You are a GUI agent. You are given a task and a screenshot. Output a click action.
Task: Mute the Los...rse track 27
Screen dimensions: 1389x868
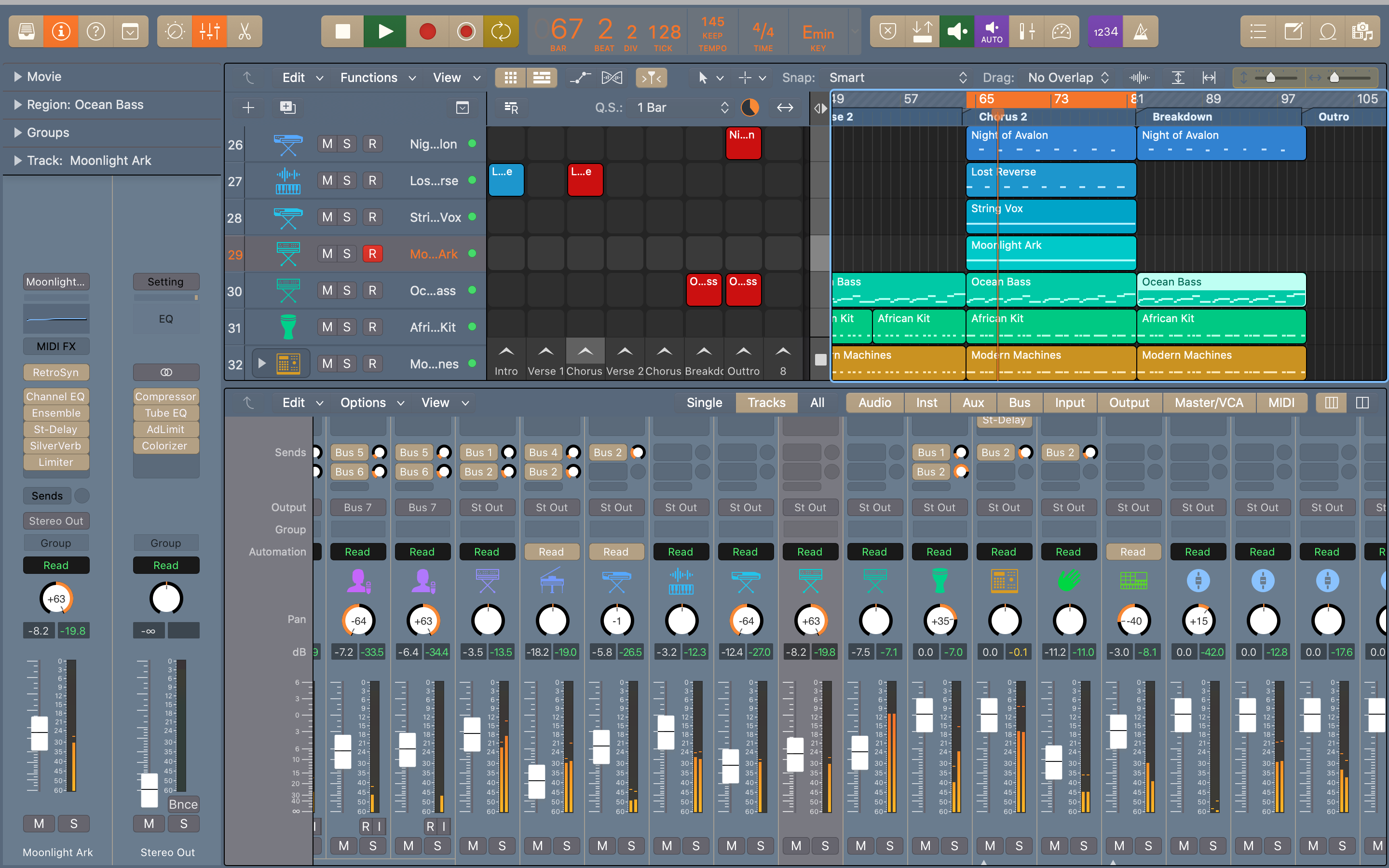tap(327, 180)
